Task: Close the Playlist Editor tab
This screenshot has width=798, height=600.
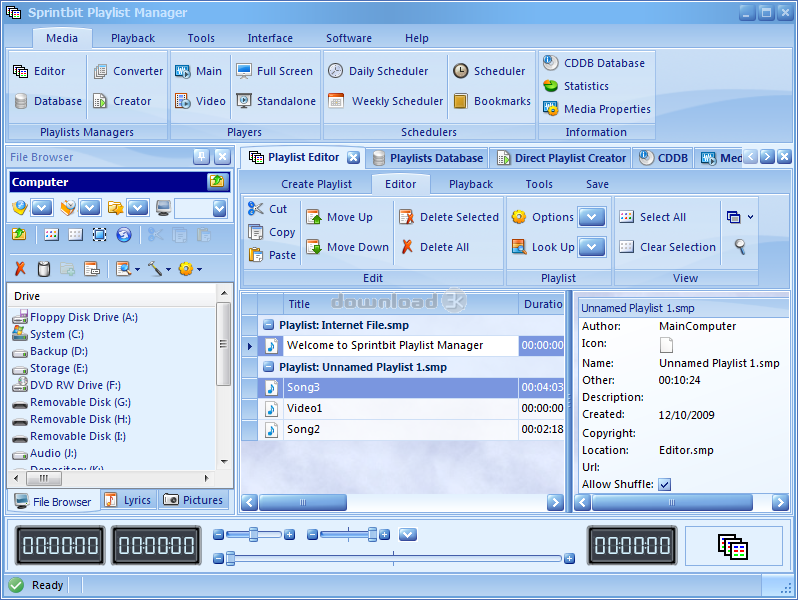Action: (x=353, y=158)
